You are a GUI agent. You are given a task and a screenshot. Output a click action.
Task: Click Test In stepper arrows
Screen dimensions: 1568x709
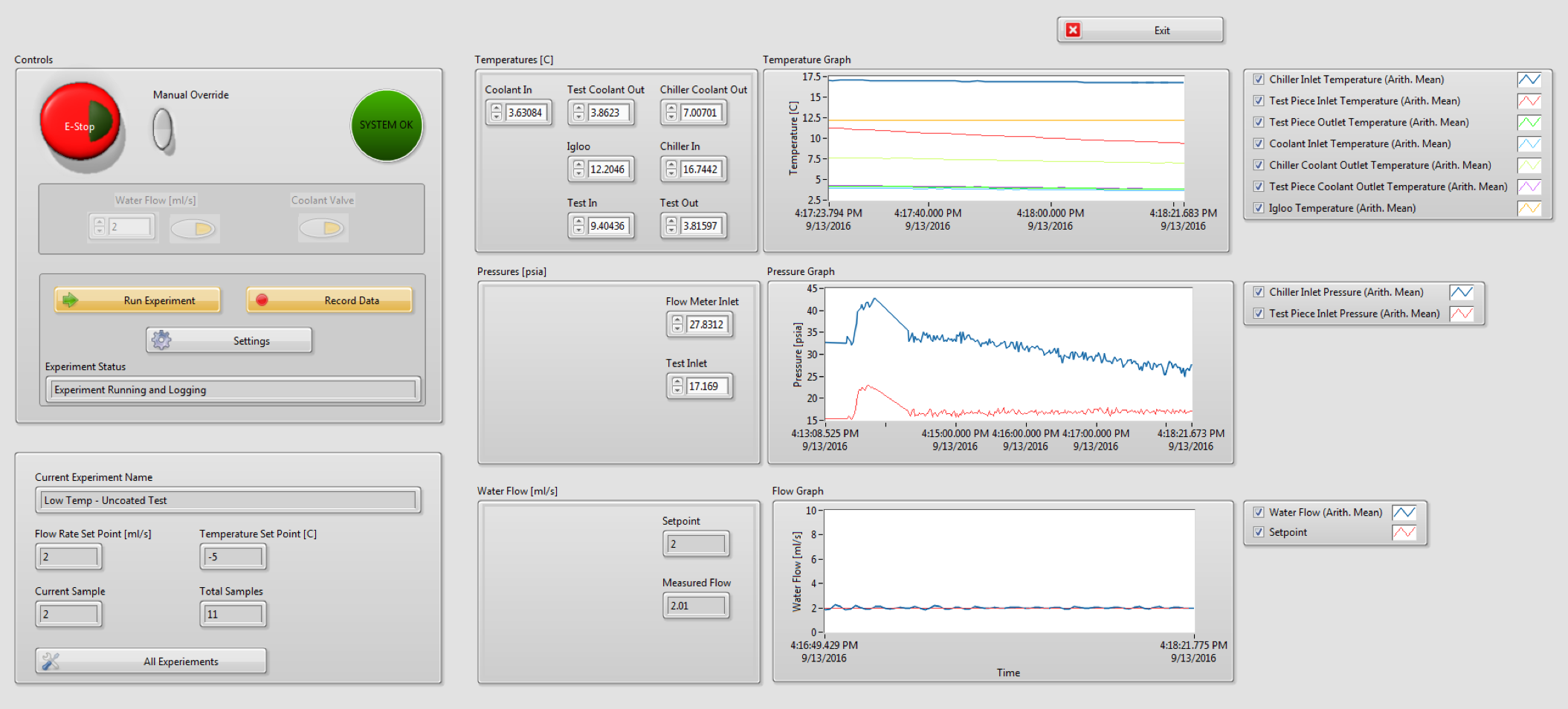click(x=579, y=226)
